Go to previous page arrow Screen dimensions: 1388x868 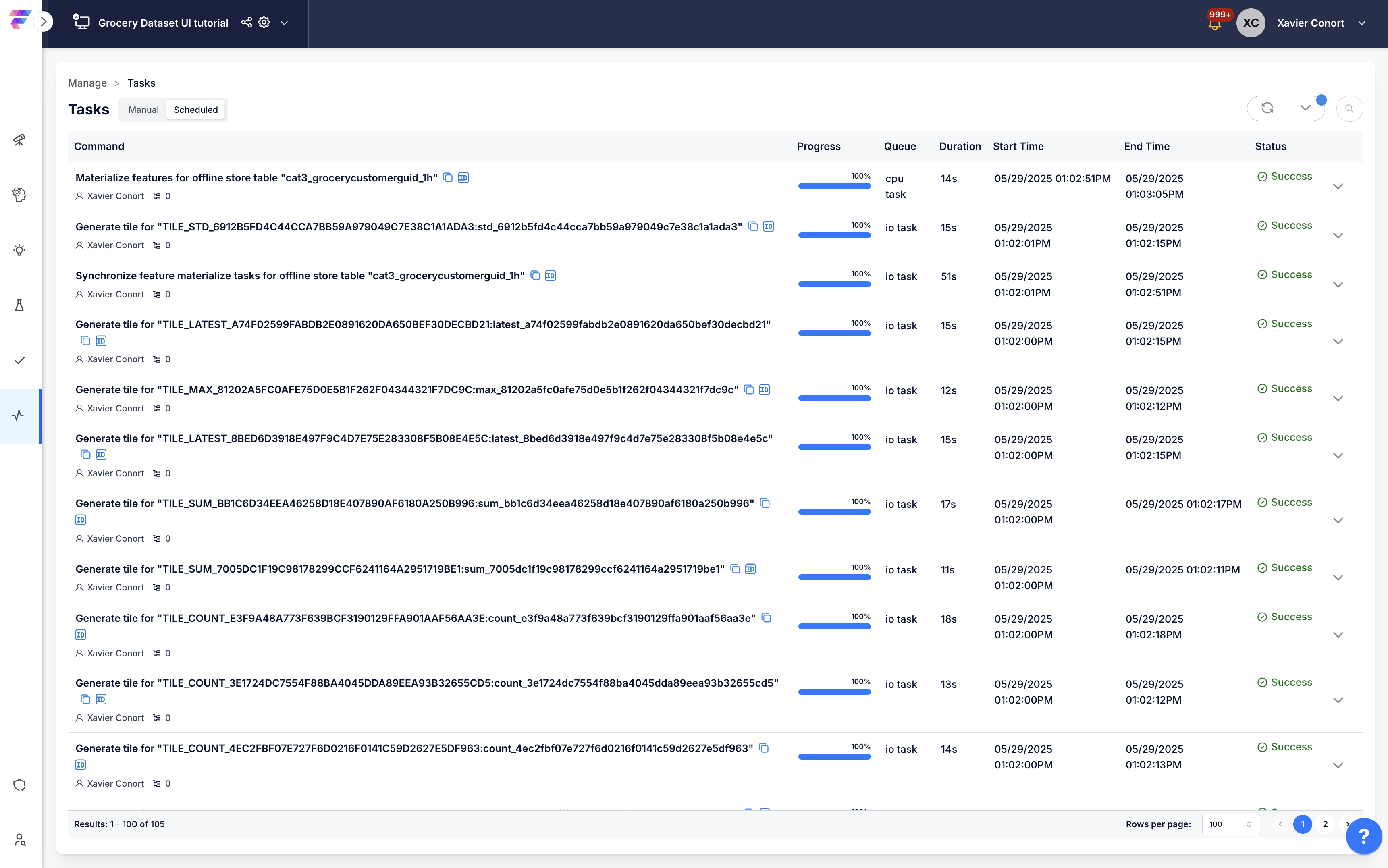pos(1280,824)
